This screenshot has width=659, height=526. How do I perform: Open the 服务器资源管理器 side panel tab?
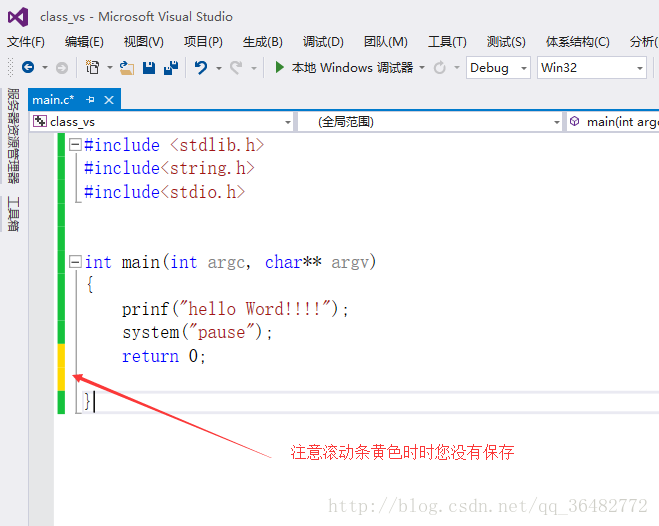click(13, 136)
